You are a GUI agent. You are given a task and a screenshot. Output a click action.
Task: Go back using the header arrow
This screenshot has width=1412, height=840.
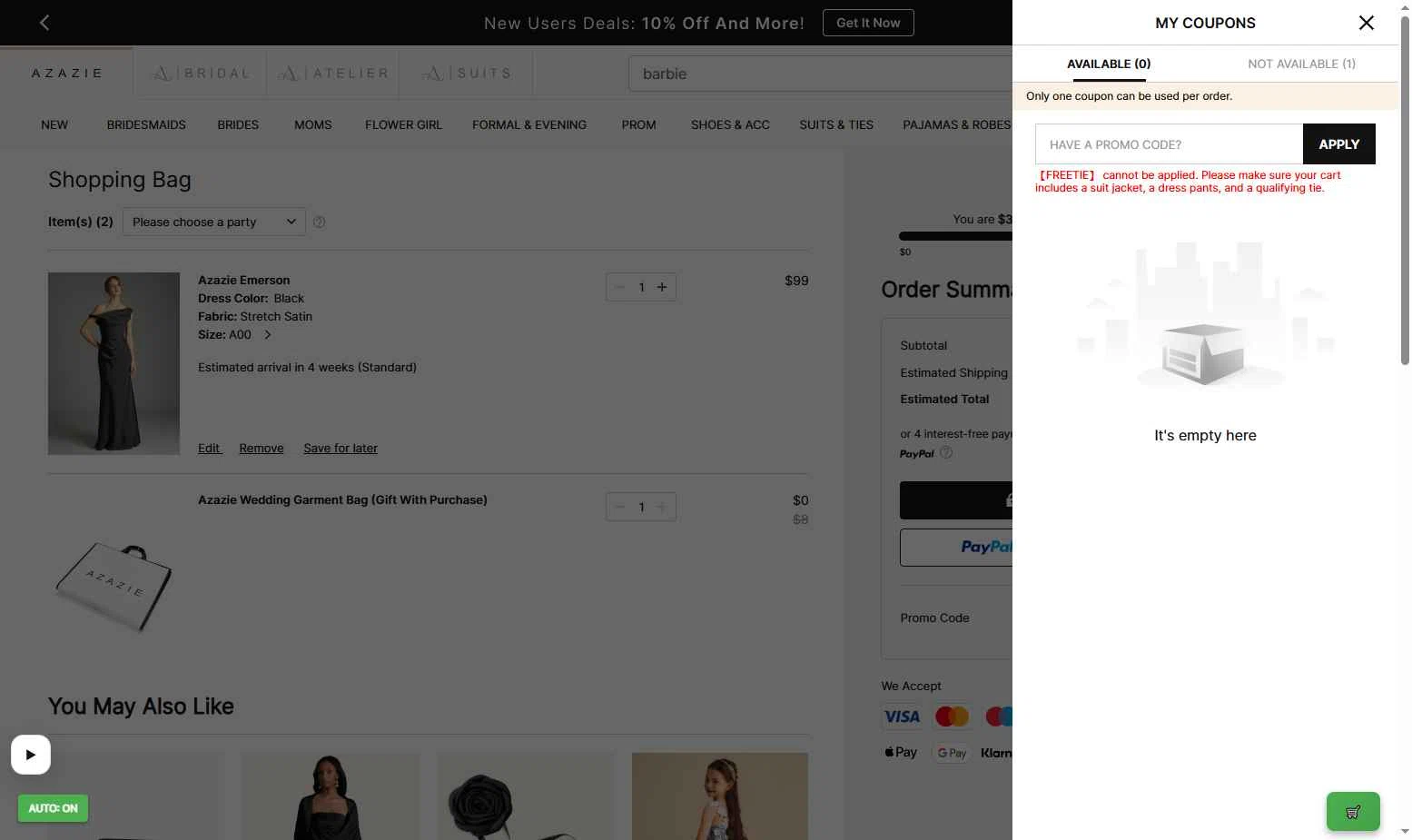(x=44, y=23)
